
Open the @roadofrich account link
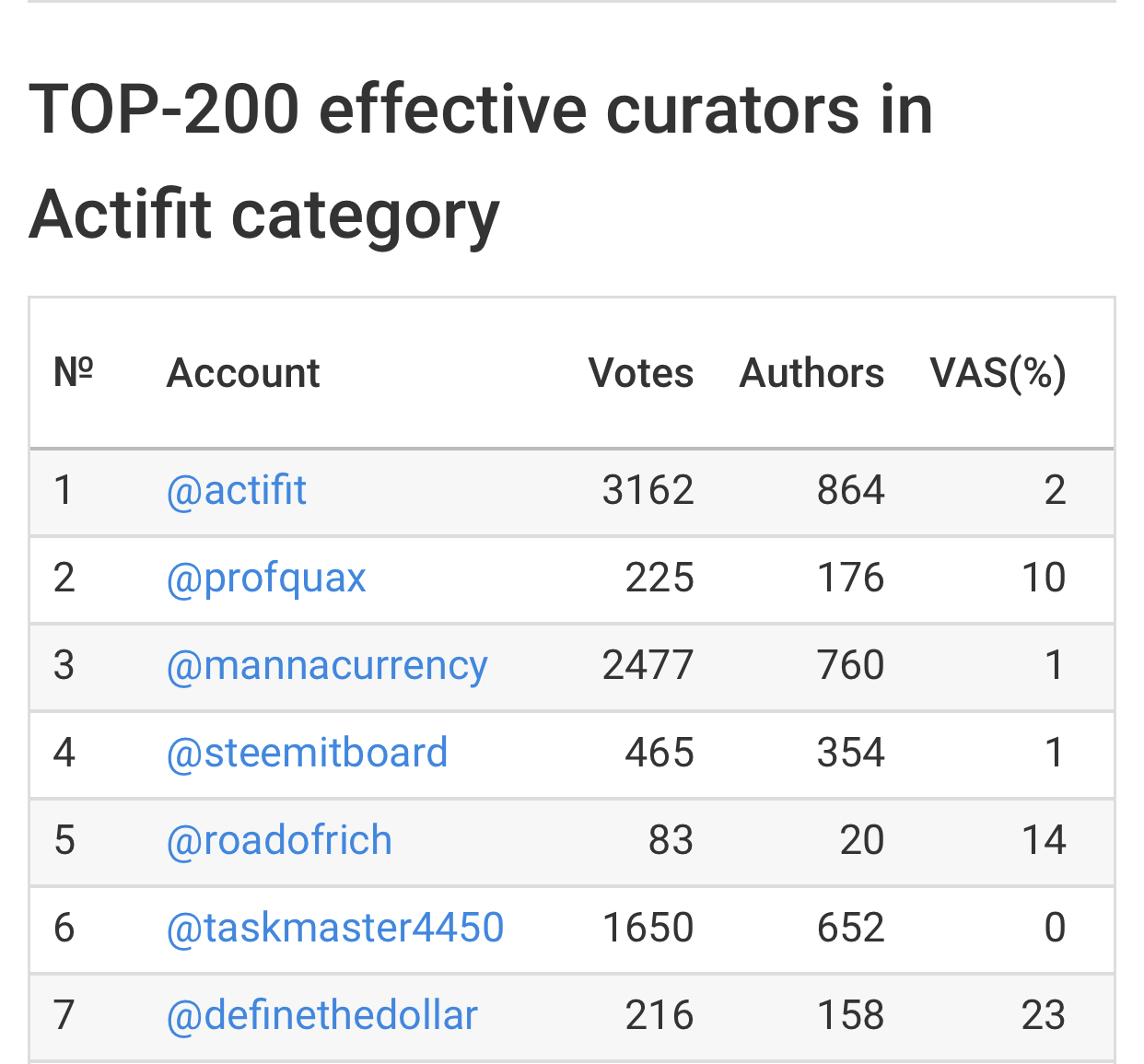coord(279,840)
